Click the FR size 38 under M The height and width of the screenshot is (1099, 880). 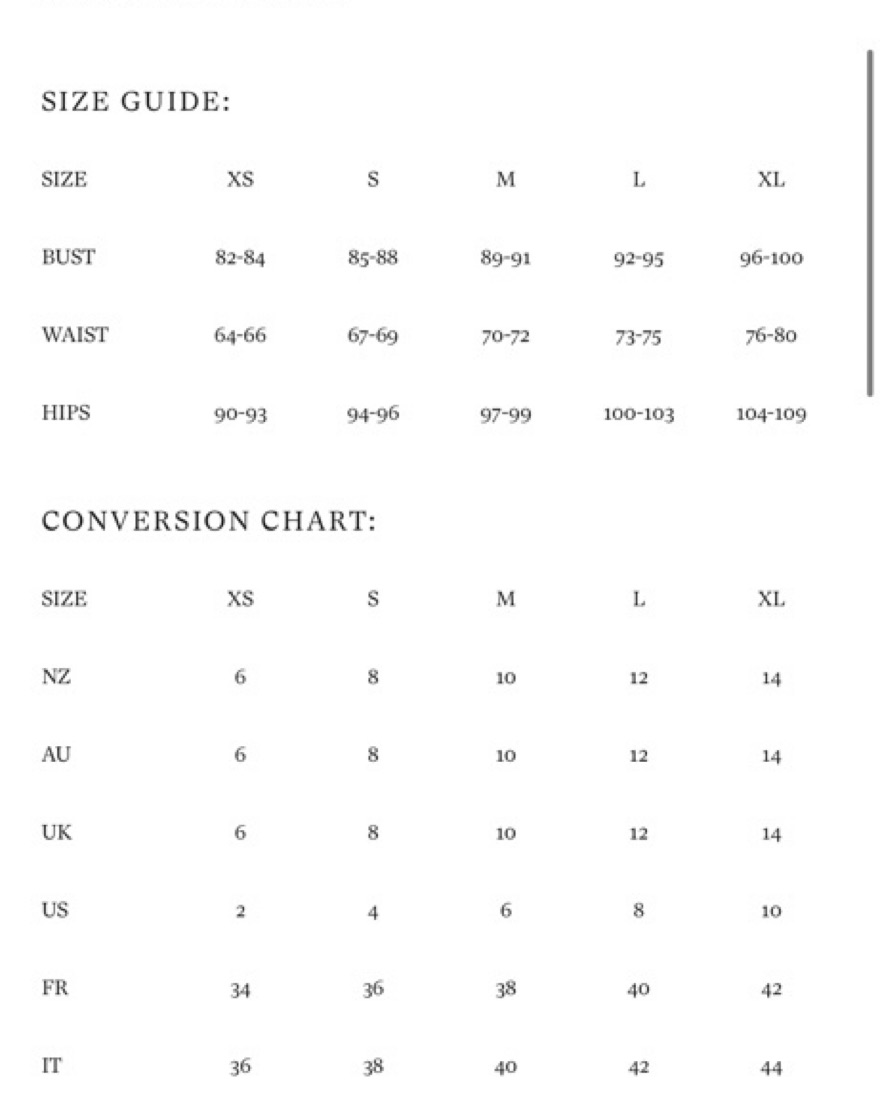click(x=505, y=989)
